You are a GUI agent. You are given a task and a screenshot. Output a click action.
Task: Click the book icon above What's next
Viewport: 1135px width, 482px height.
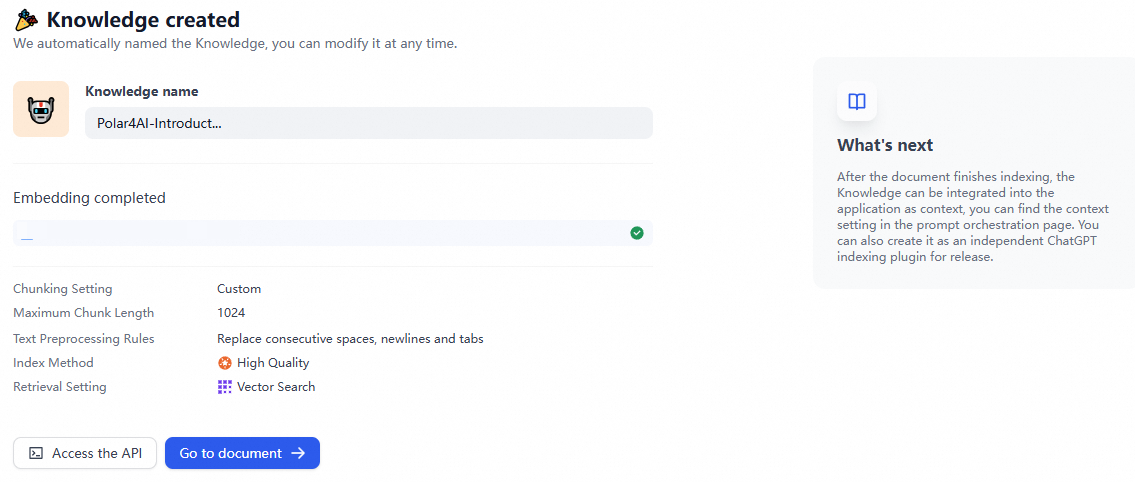(x=857, y=101)
